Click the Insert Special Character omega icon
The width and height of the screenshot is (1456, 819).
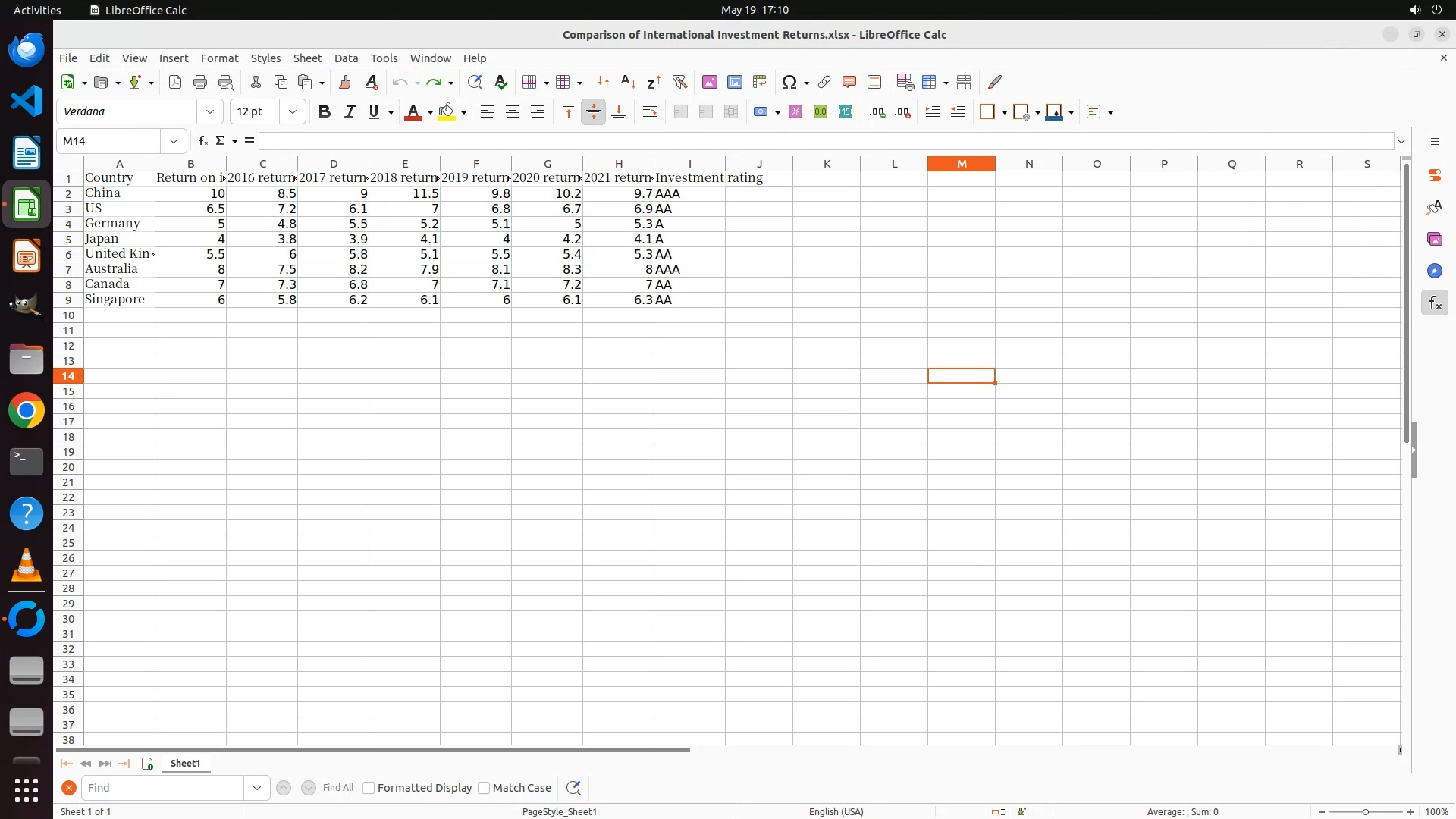click(x=789, y=82)
